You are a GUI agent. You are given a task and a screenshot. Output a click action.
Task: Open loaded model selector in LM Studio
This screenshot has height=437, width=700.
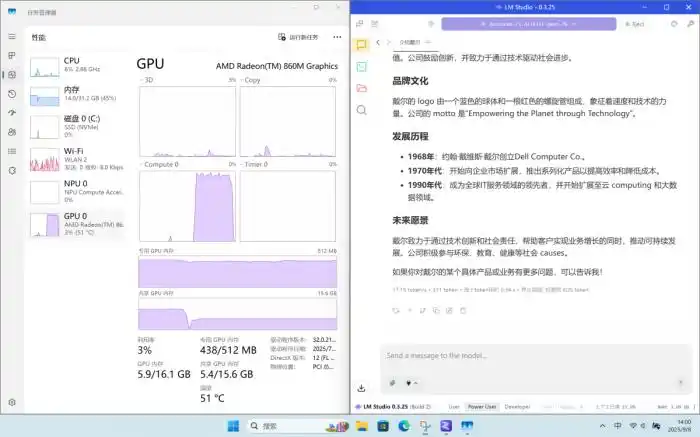click(529, 24)
